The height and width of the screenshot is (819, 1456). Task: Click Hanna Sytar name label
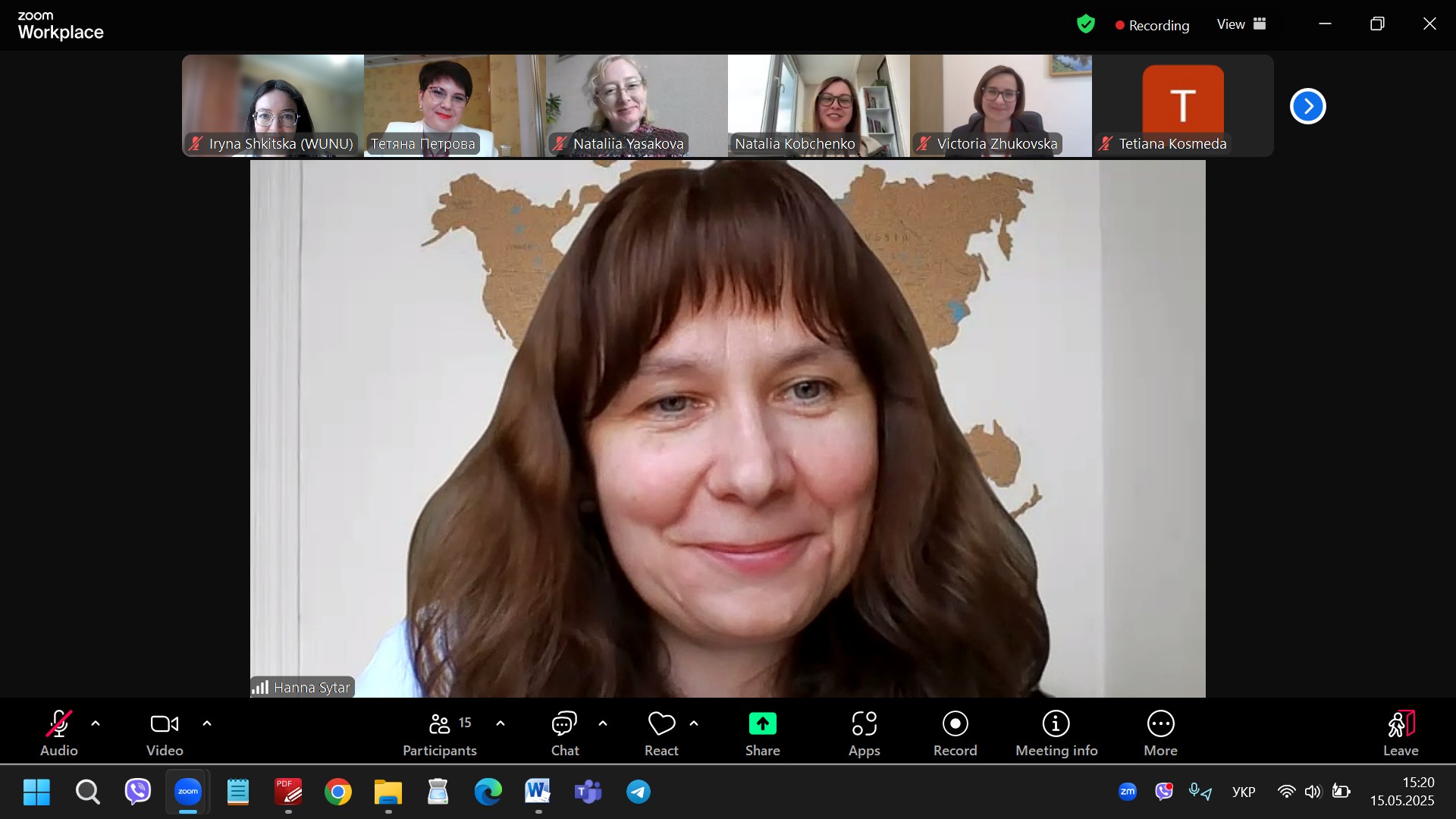pos(312,688)
